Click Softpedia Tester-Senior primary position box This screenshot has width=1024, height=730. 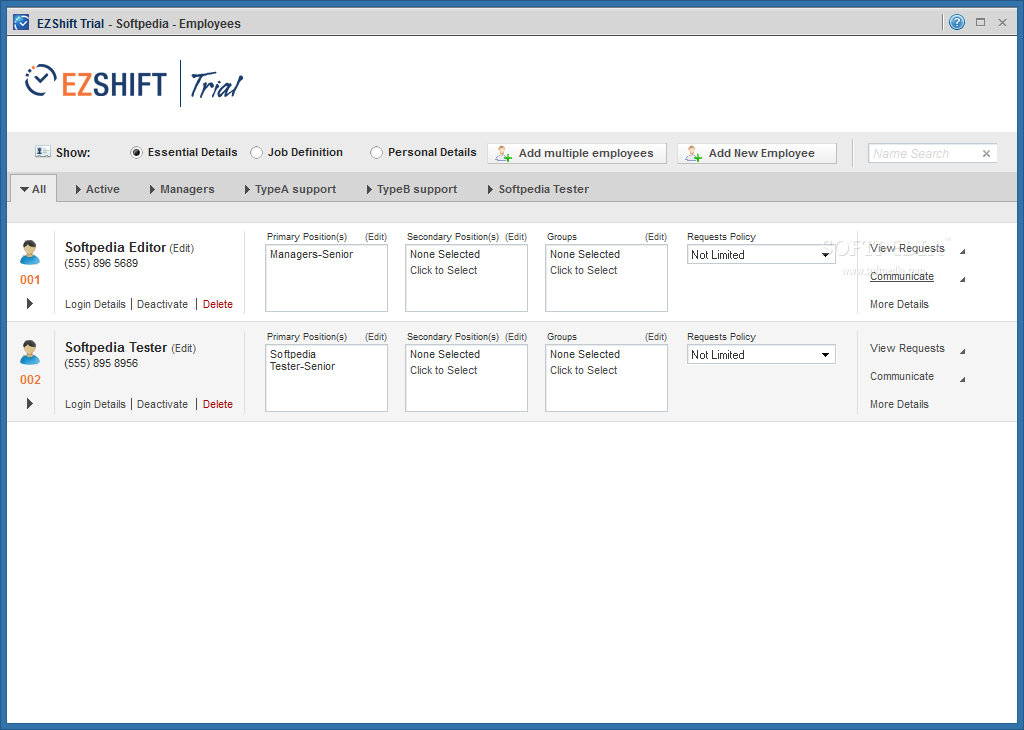coord(327,377)
